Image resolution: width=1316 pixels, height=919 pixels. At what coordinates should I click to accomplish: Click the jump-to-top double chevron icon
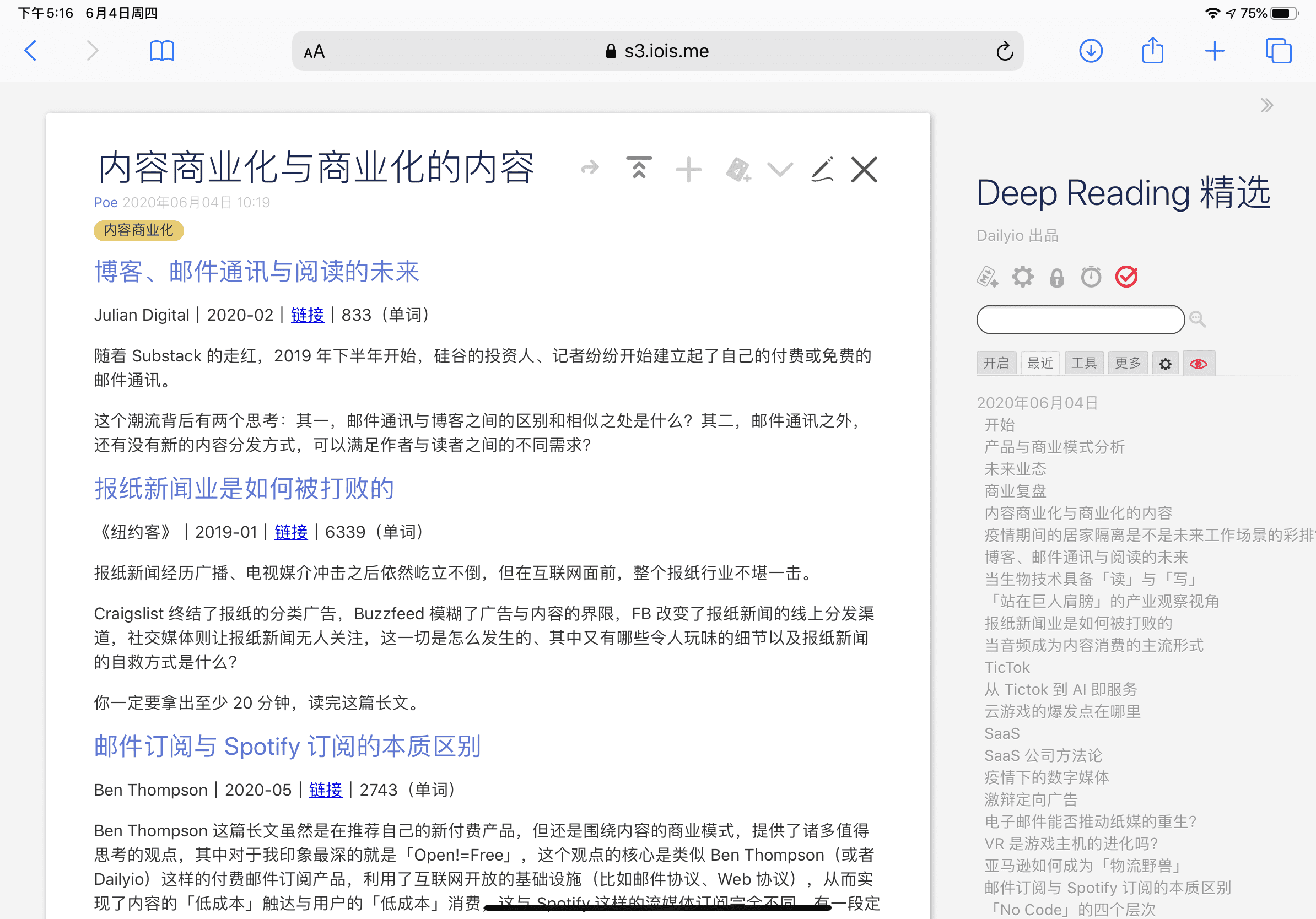pos(639,169)
